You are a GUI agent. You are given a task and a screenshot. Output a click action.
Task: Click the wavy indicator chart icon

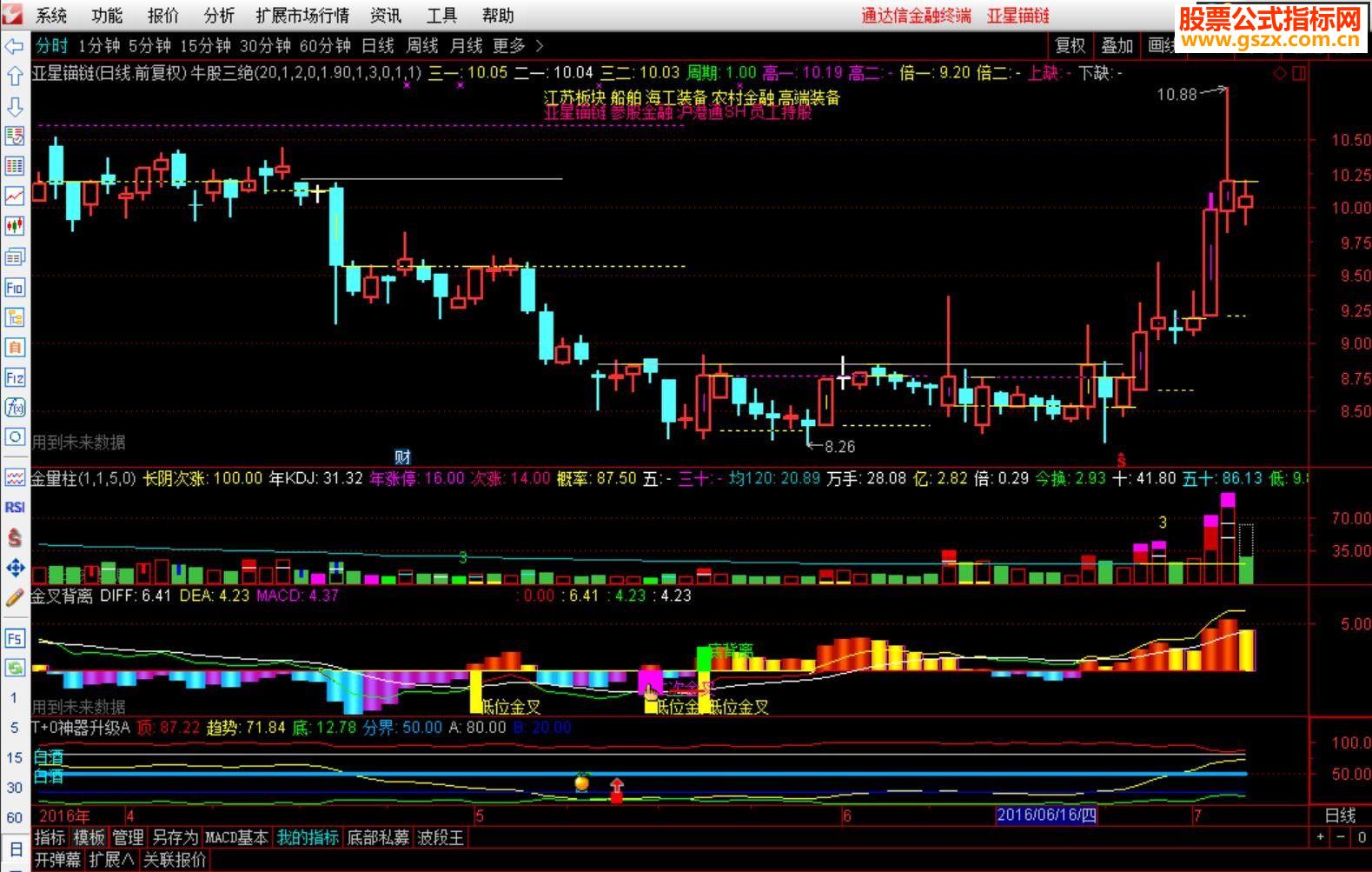(15, 477)
